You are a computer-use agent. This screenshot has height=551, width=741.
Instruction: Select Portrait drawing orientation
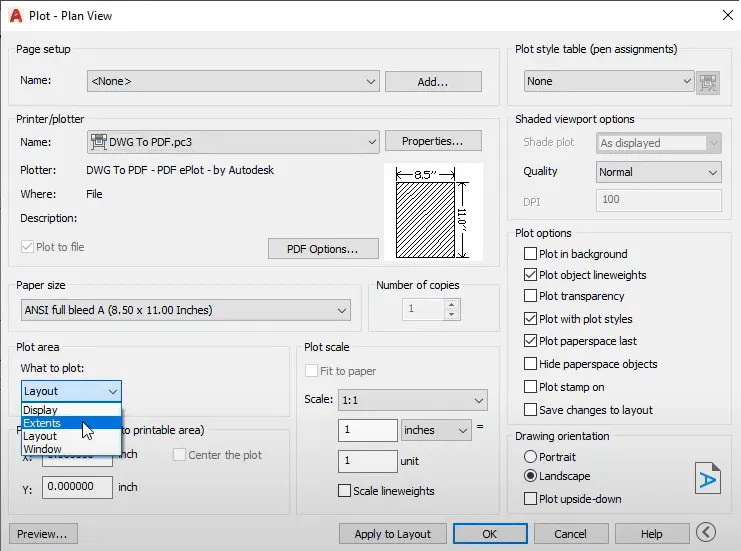coord(530,457)
